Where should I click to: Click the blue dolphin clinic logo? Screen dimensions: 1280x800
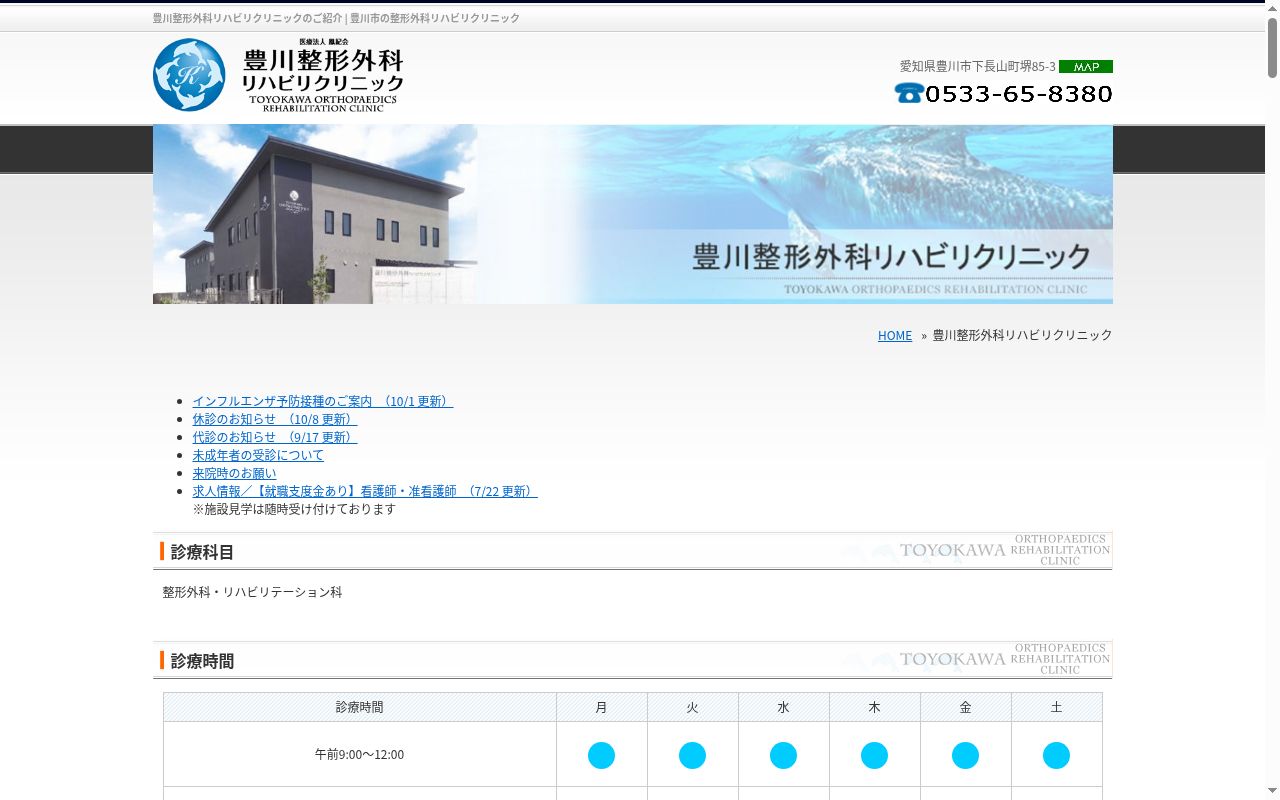189,75
